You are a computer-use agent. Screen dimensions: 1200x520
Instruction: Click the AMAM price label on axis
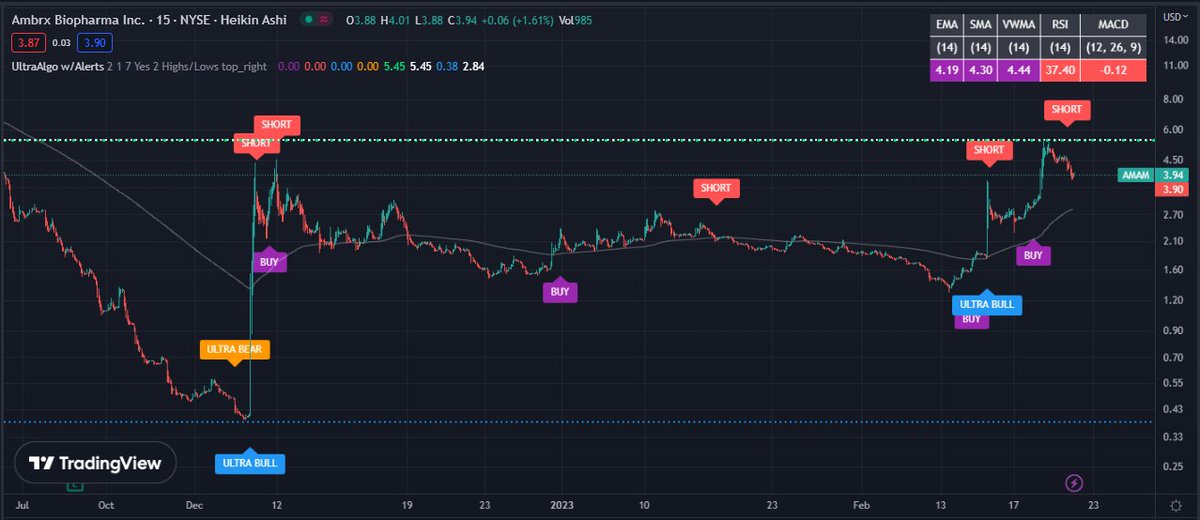point(1134,175)
